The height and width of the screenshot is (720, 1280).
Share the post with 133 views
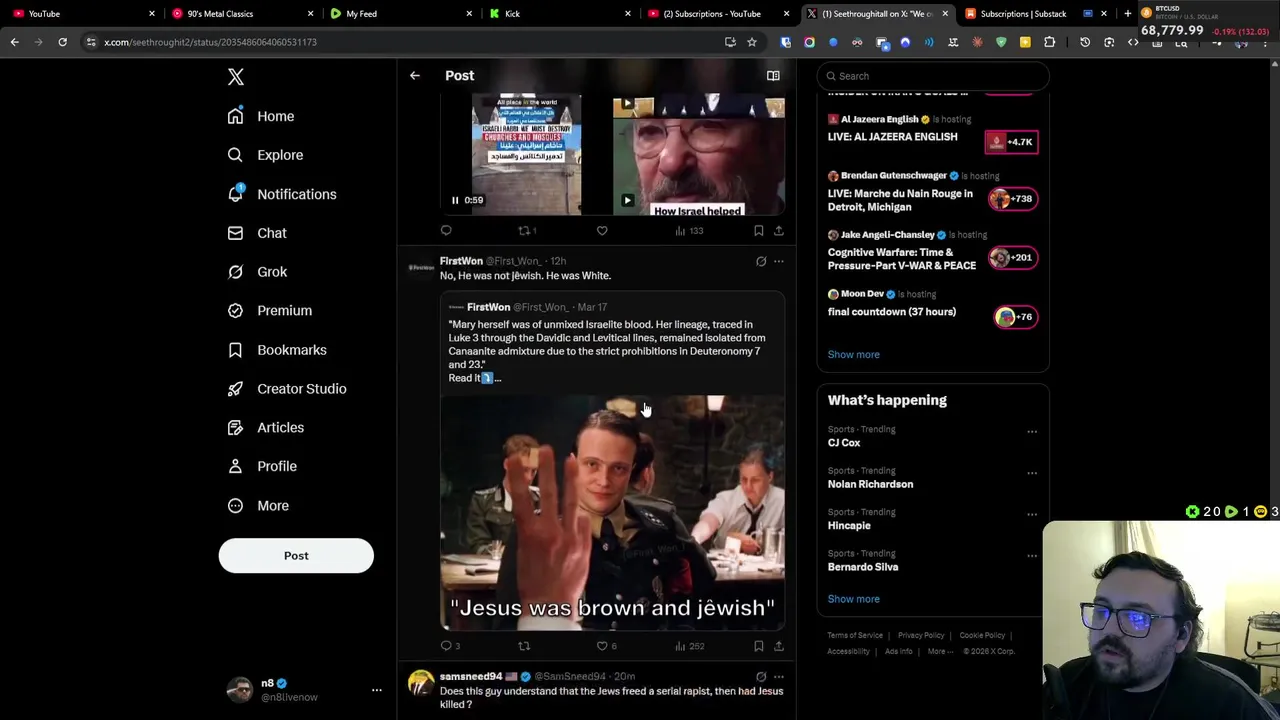pyautogui.click(x=779, y=231)
